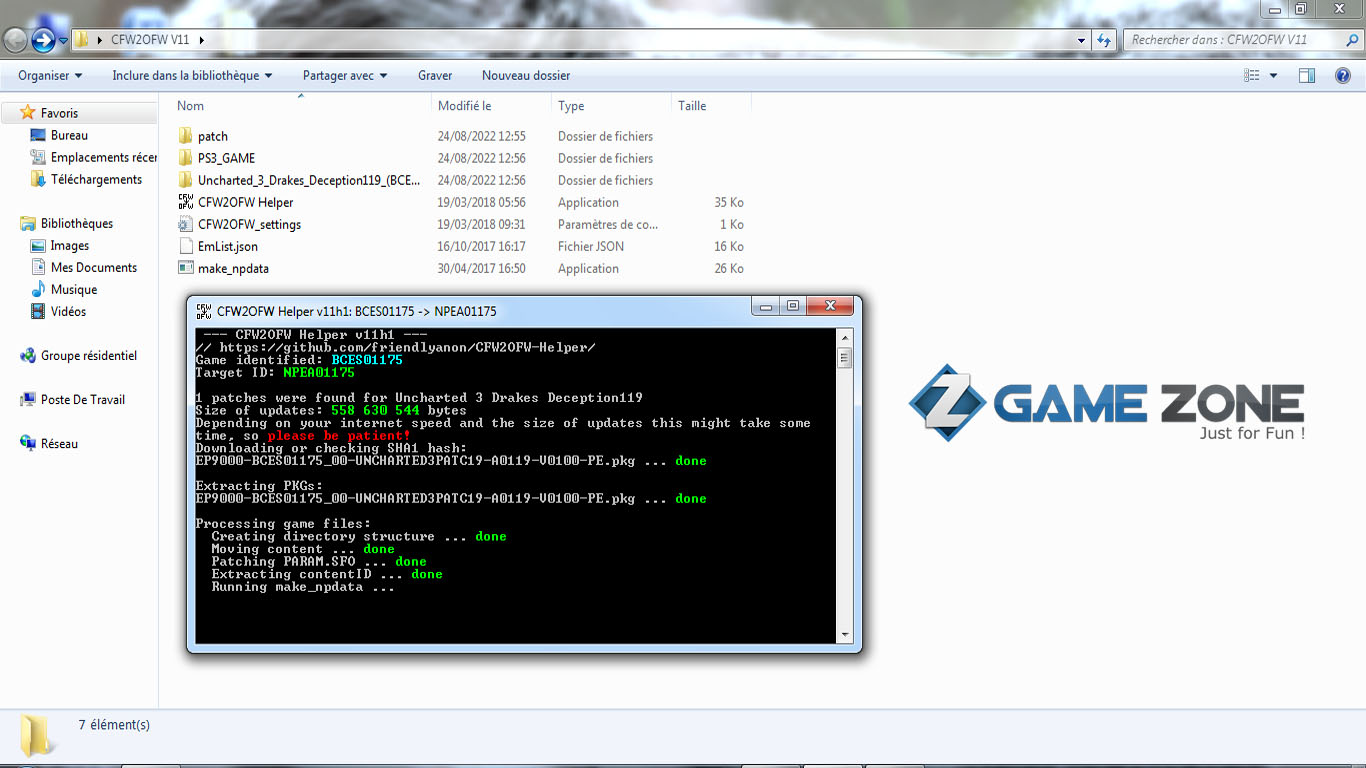Screen dimensions: 1366x768
Task: Open the Partager avec dropdown
Action: pos(345,75)
